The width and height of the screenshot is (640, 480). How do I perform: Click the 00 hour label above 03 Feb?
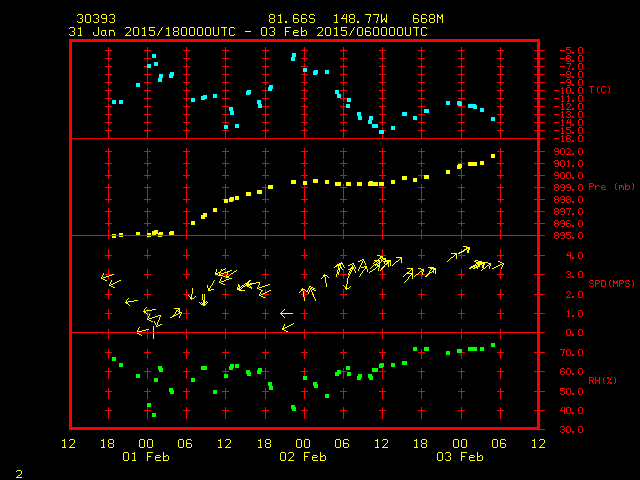tap(460, 444)
